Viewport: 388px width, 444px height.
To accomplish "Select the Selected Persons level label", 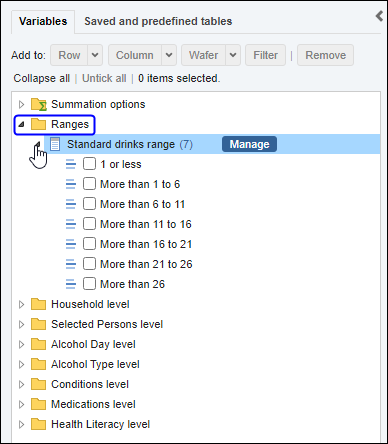I will 107,324.
